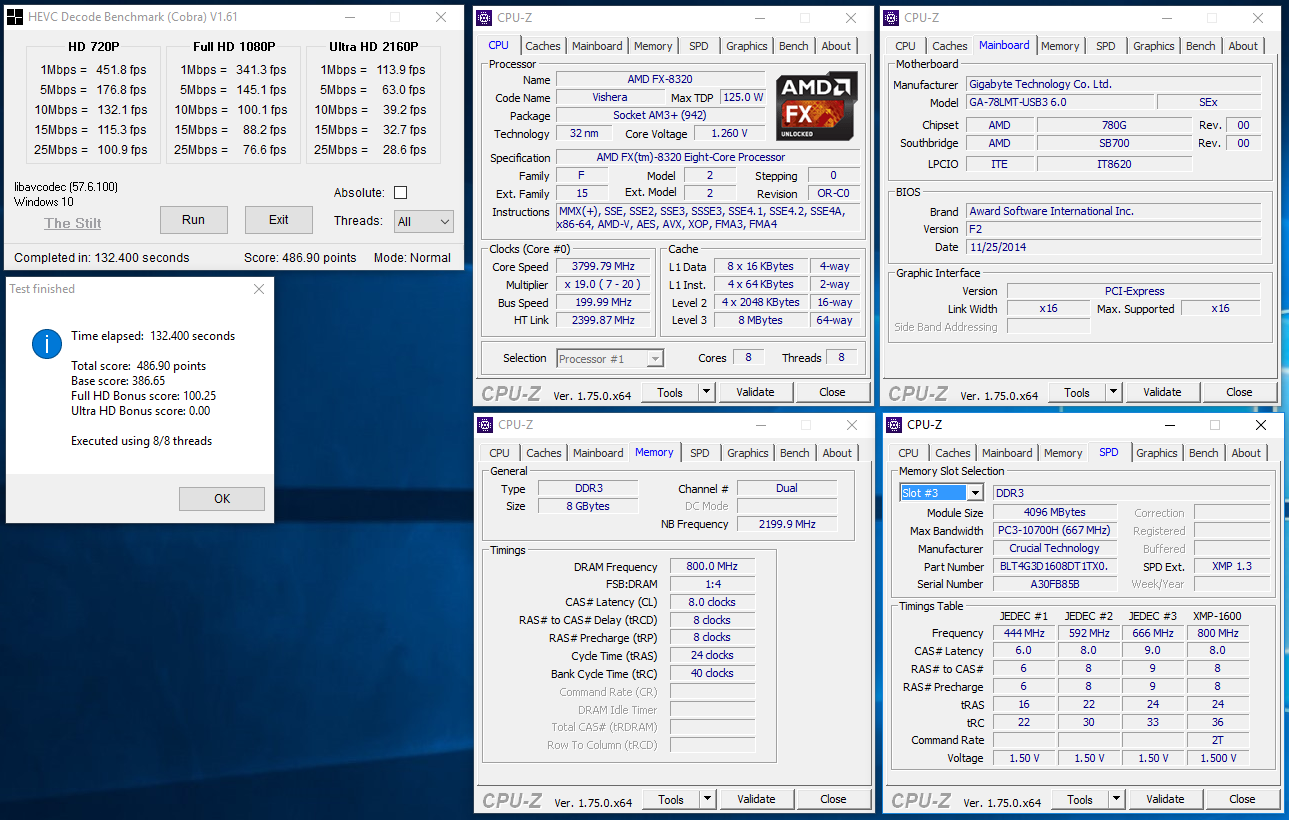Screen dimensions: 1289x820
Task: Click the Ultra HD 2160P 25Mbps result 28.6 fps
Action: point(403,150)
